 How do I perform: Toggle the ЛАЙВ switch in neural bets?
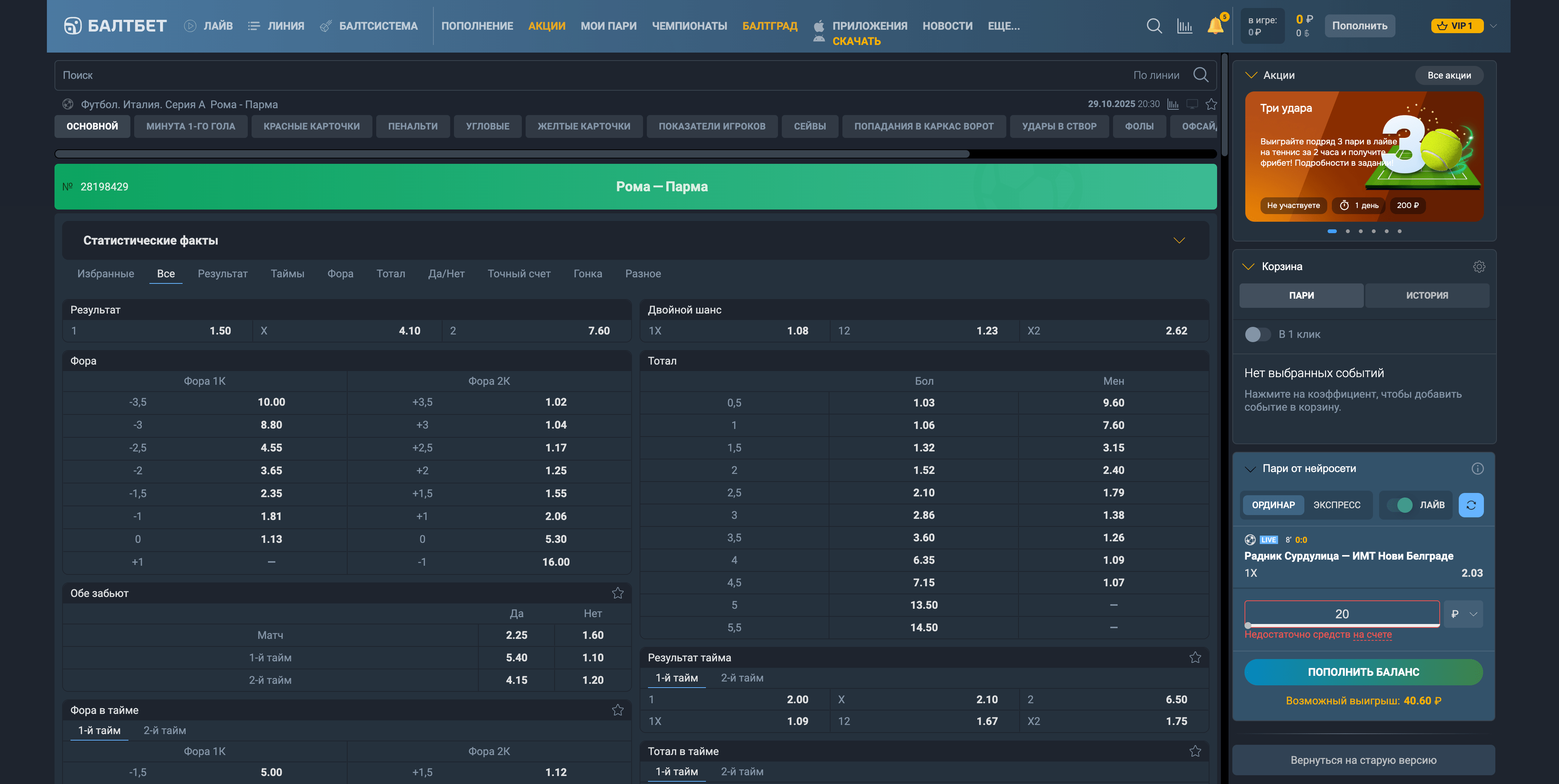1399,505
